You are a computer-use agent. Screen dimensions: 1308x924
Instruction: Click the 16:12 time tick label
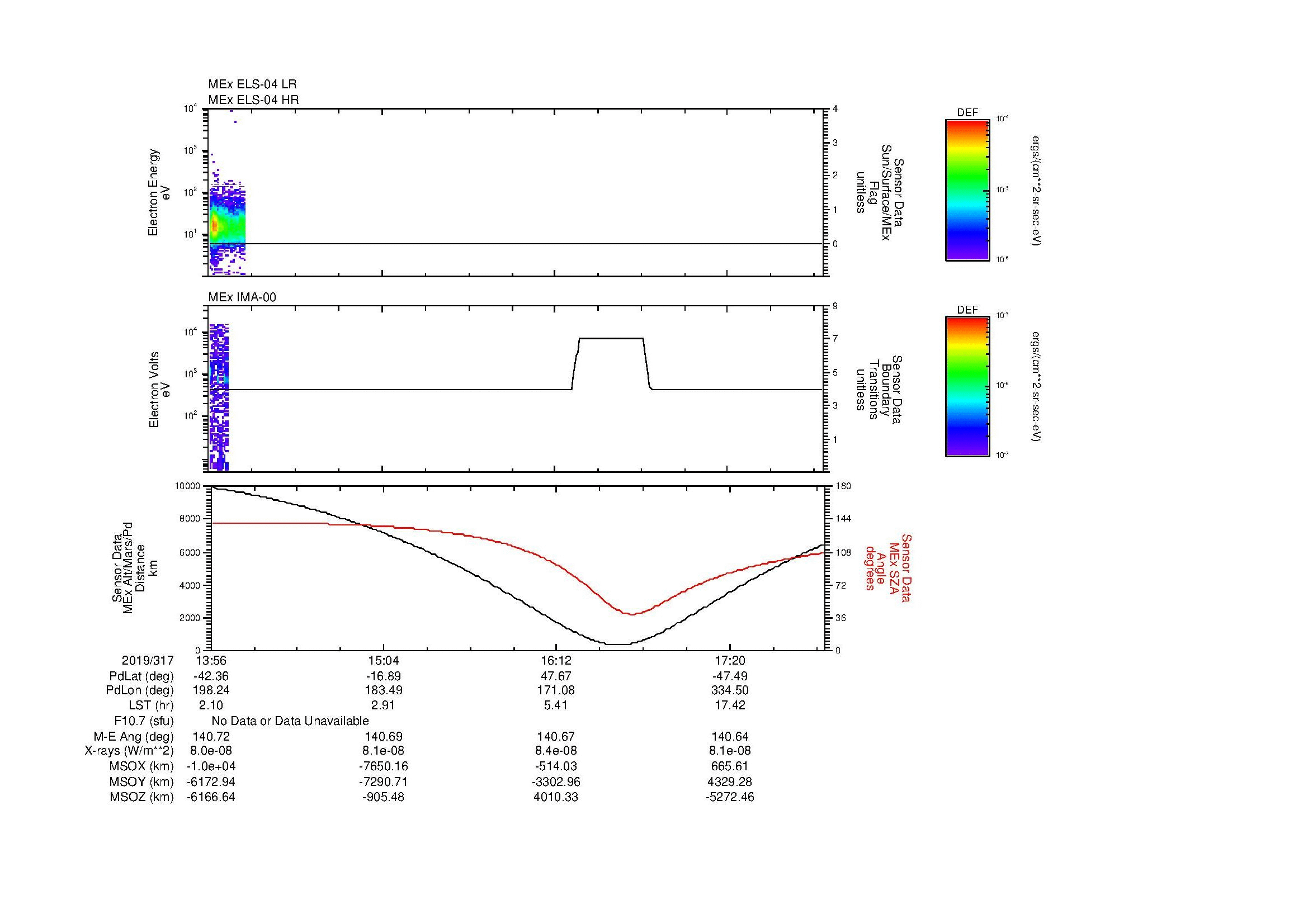pos(556,660)
